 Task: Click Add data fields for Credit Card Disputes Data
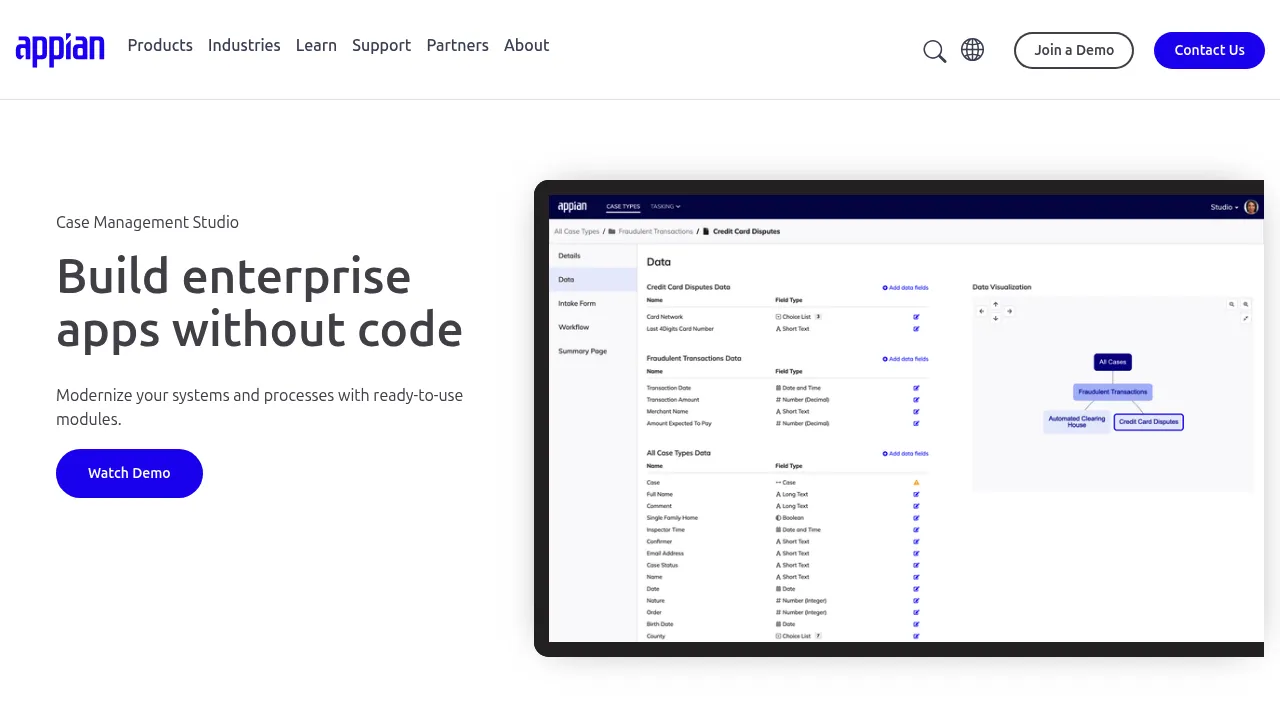click(x=905, y=288)
